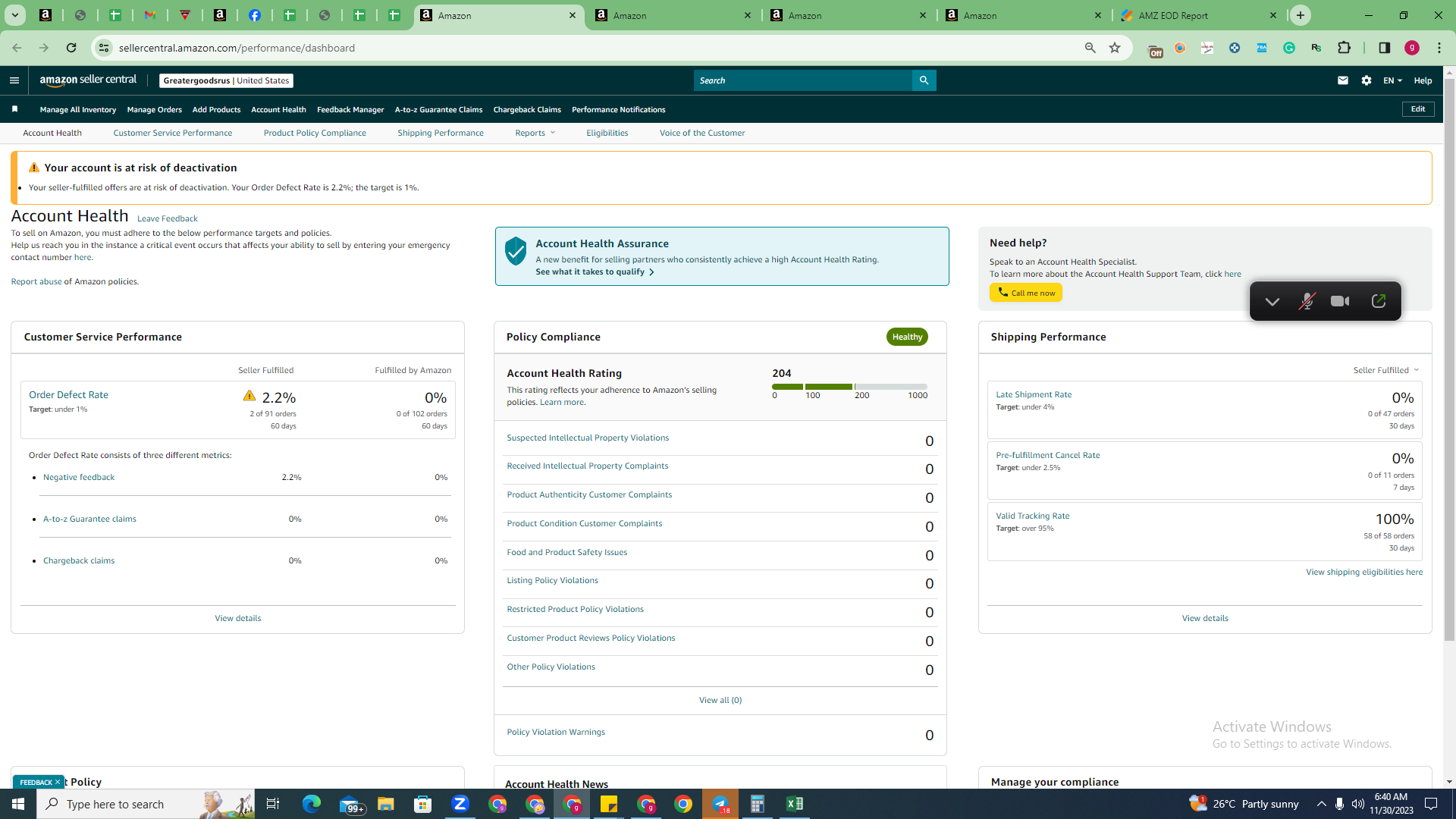Viewport: 1456px width, 819px height.
Task: Open Zoom app from taskbar
Action: [x=460, y=804]
